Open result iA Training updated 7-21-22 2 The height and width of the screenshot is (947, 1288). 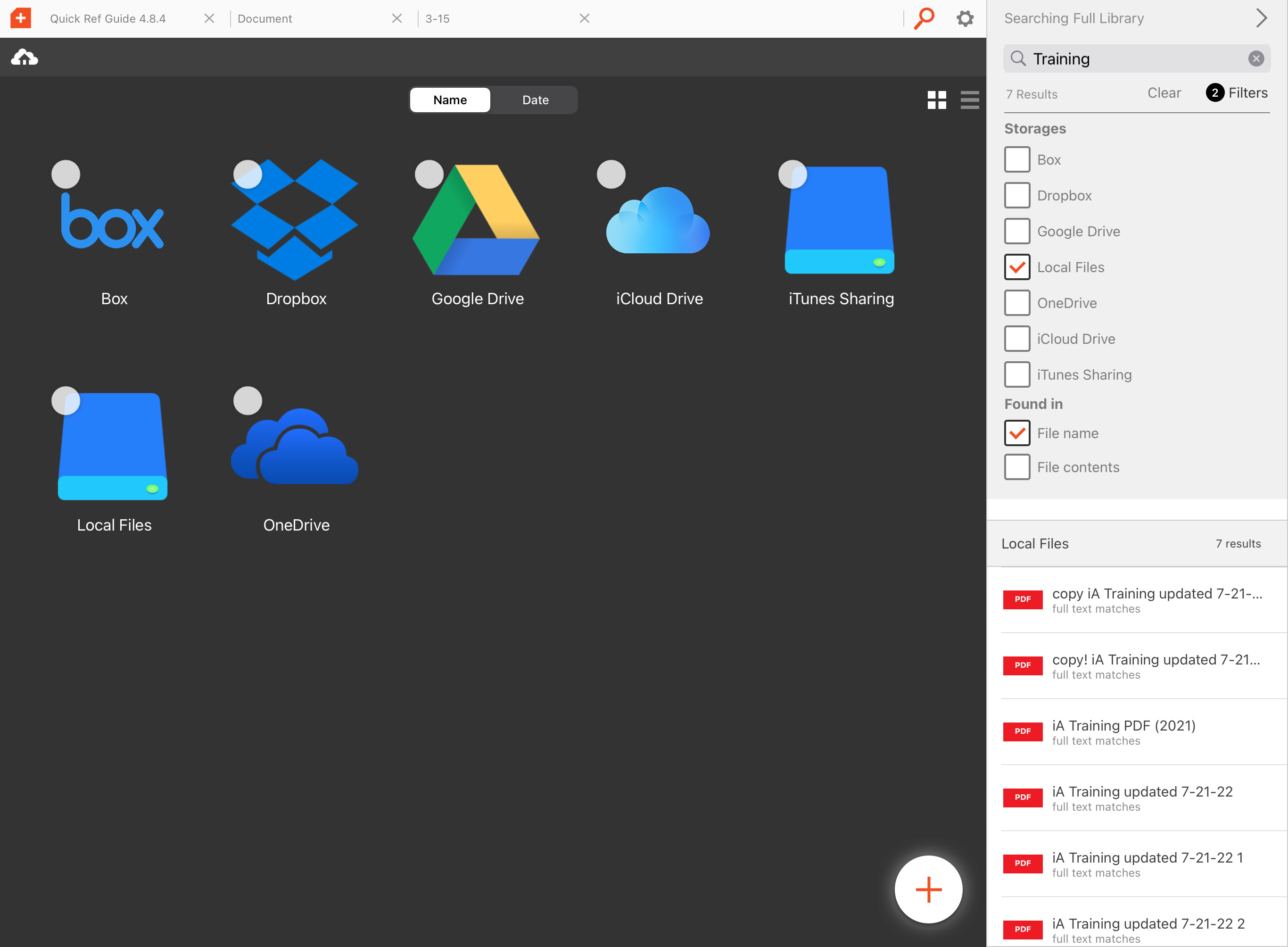1137,922
